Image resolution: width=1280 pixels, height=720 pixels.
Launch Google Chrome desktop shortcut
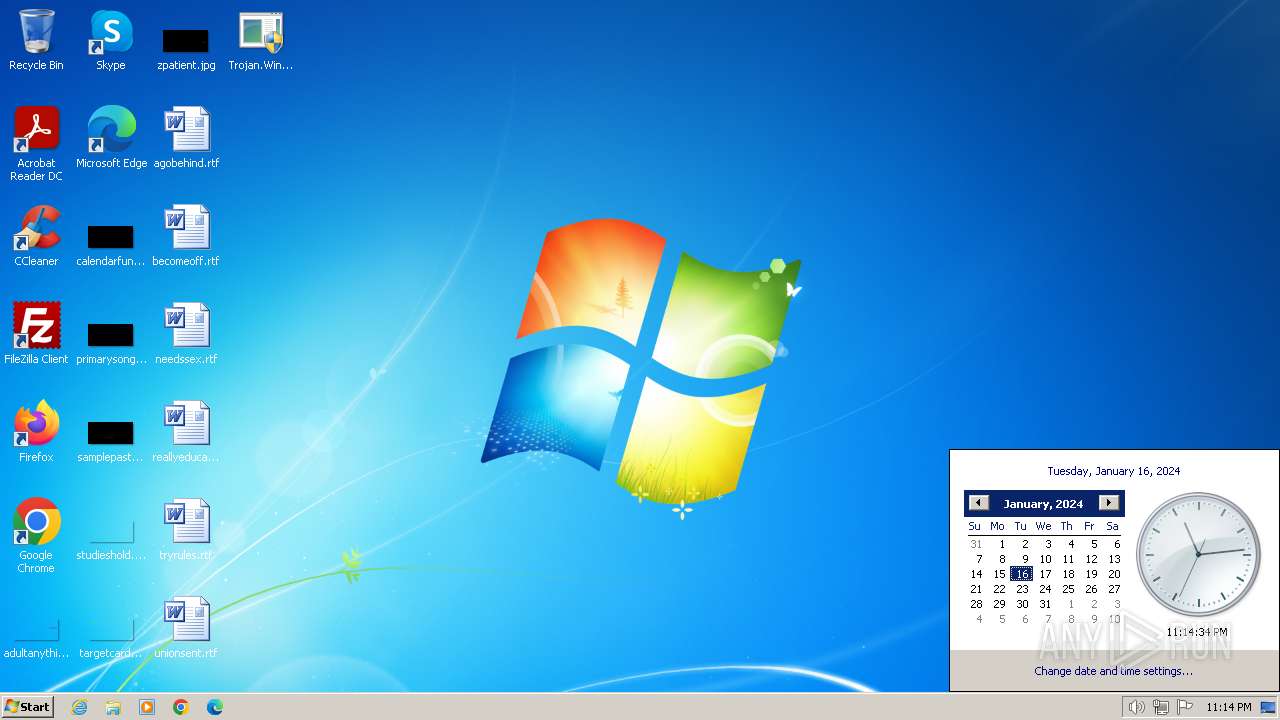click(36, 535)
